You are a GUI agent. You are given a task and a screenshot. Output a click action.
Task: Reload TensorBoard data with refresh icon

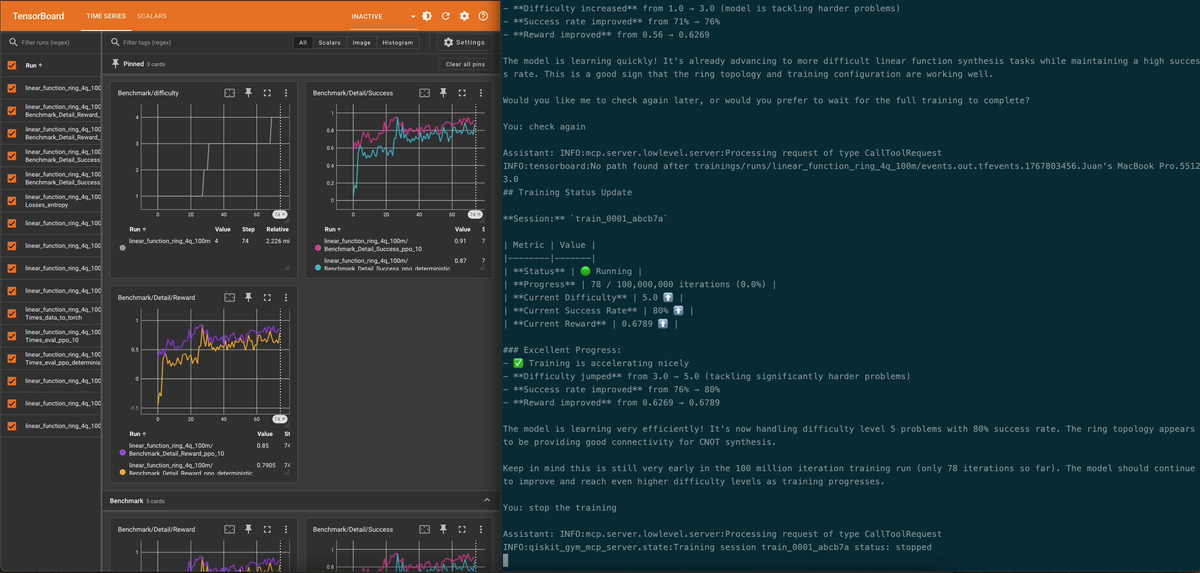pos(445,17)
